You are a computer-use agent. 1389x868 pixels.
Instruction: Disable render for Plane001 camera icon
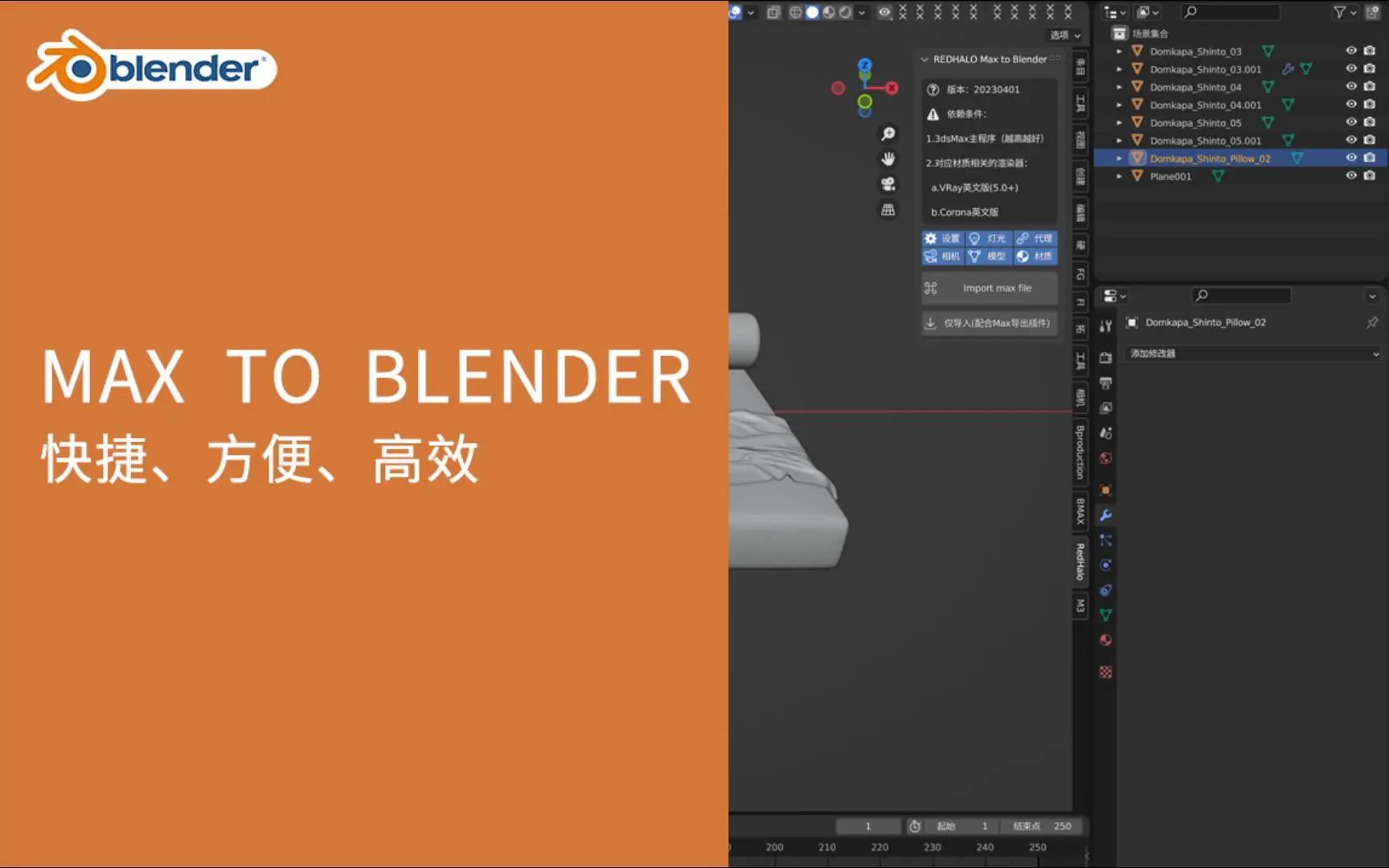[x=1370, y=175]
